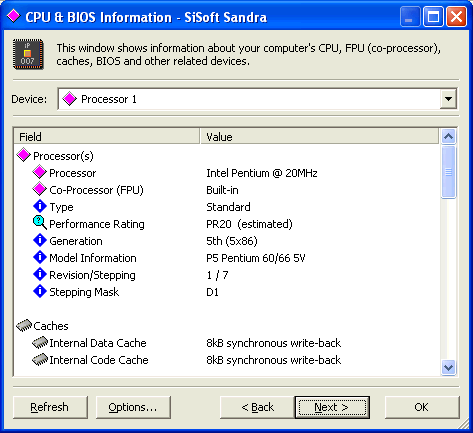Click the list scrollbar down arrow
This screenshot has height=433, width=473.
[x=448, y=368]
